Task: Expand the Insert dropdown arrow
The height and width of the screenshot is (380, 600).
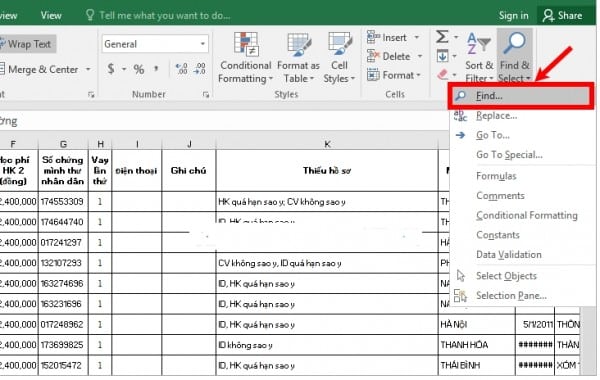Action: point(417,38)
